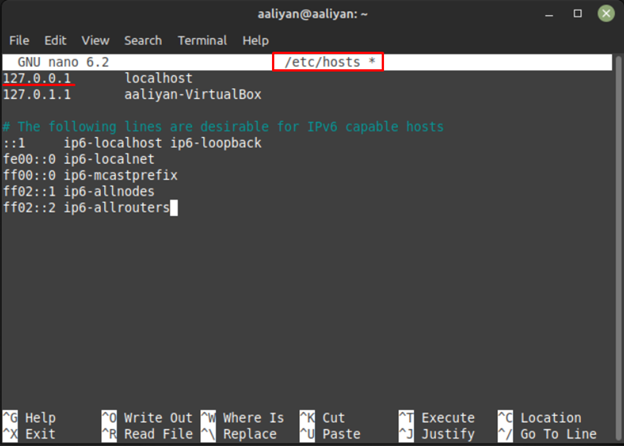Image resolution: width=624 pixels, height=446 pixels.
Task: Click the ff00::0 ip6-mcastprefix line
Action: pyautogui.click(x=90, y=175)
